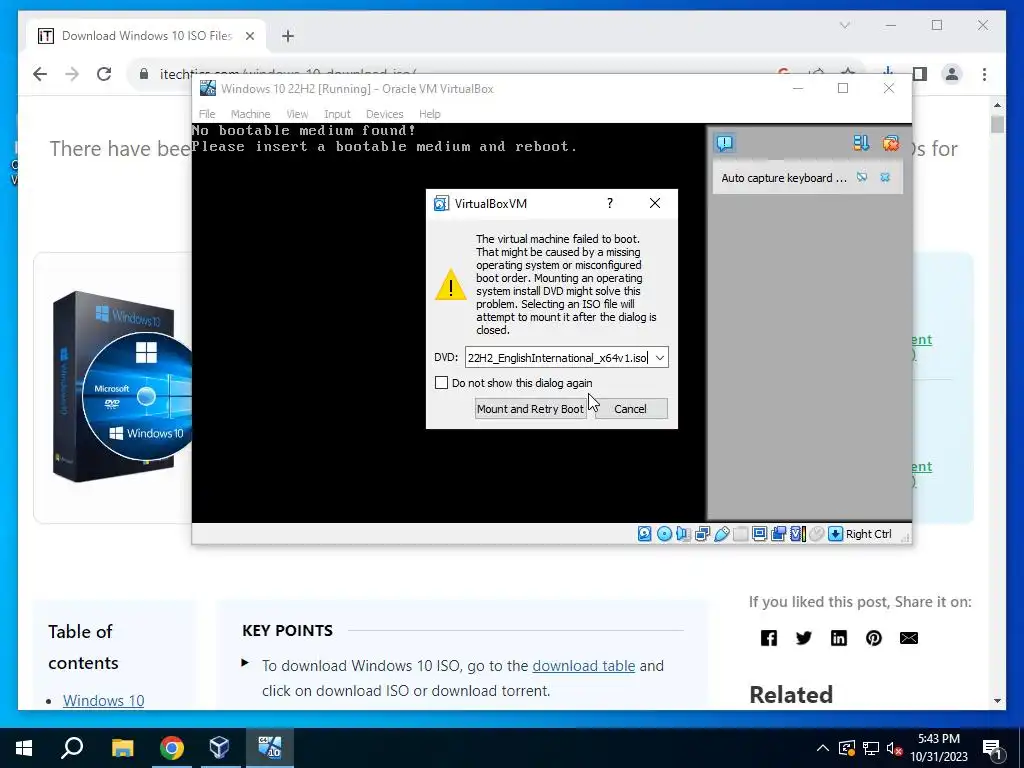Click the taskbar clock showing 5:43 PM
This screenshot has width=1024, height=768.
click(x=939, y=748)
